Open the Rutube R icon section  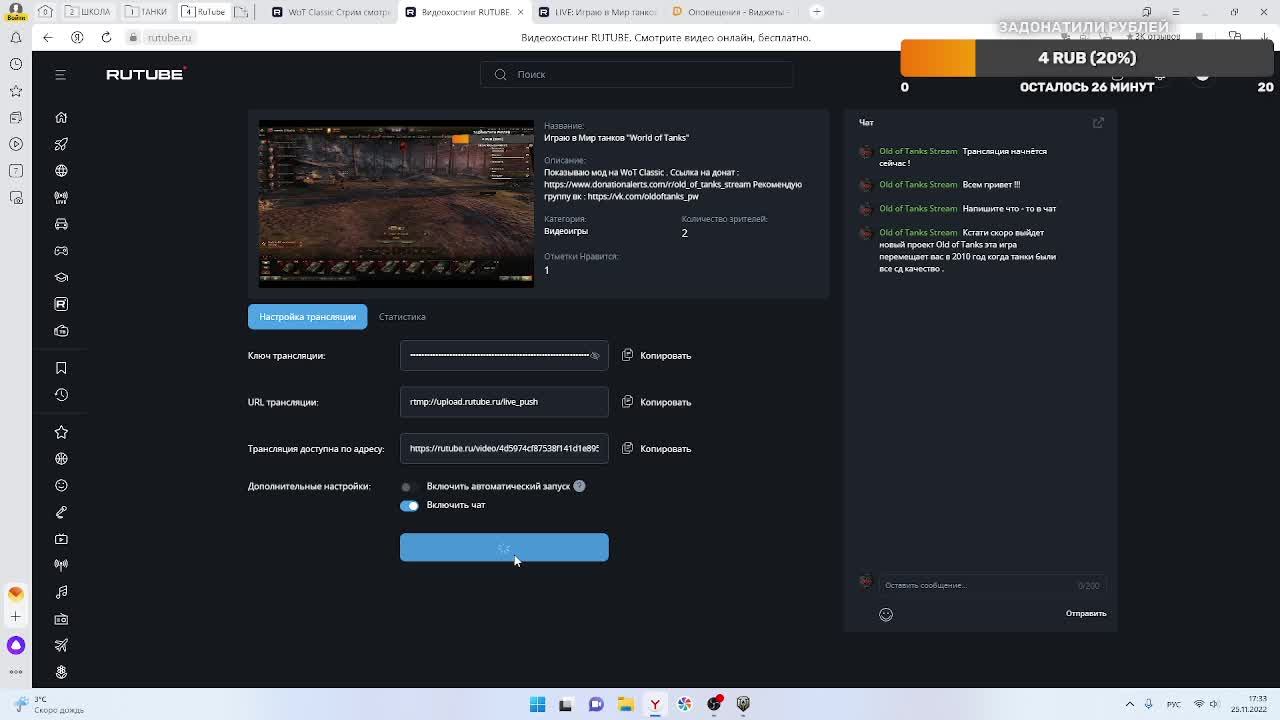coord(61,304)
